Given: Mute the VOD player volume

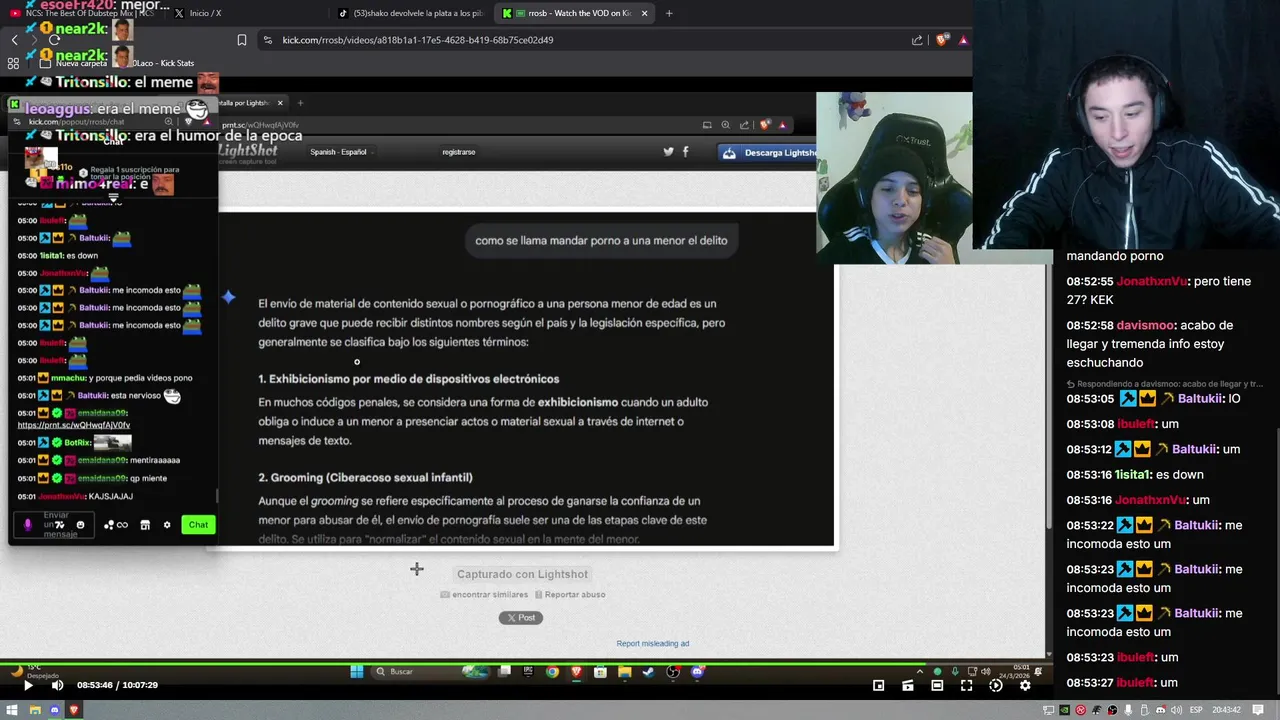Looking at the screenshot, I should pyautogui.click(x=57, y=685).
